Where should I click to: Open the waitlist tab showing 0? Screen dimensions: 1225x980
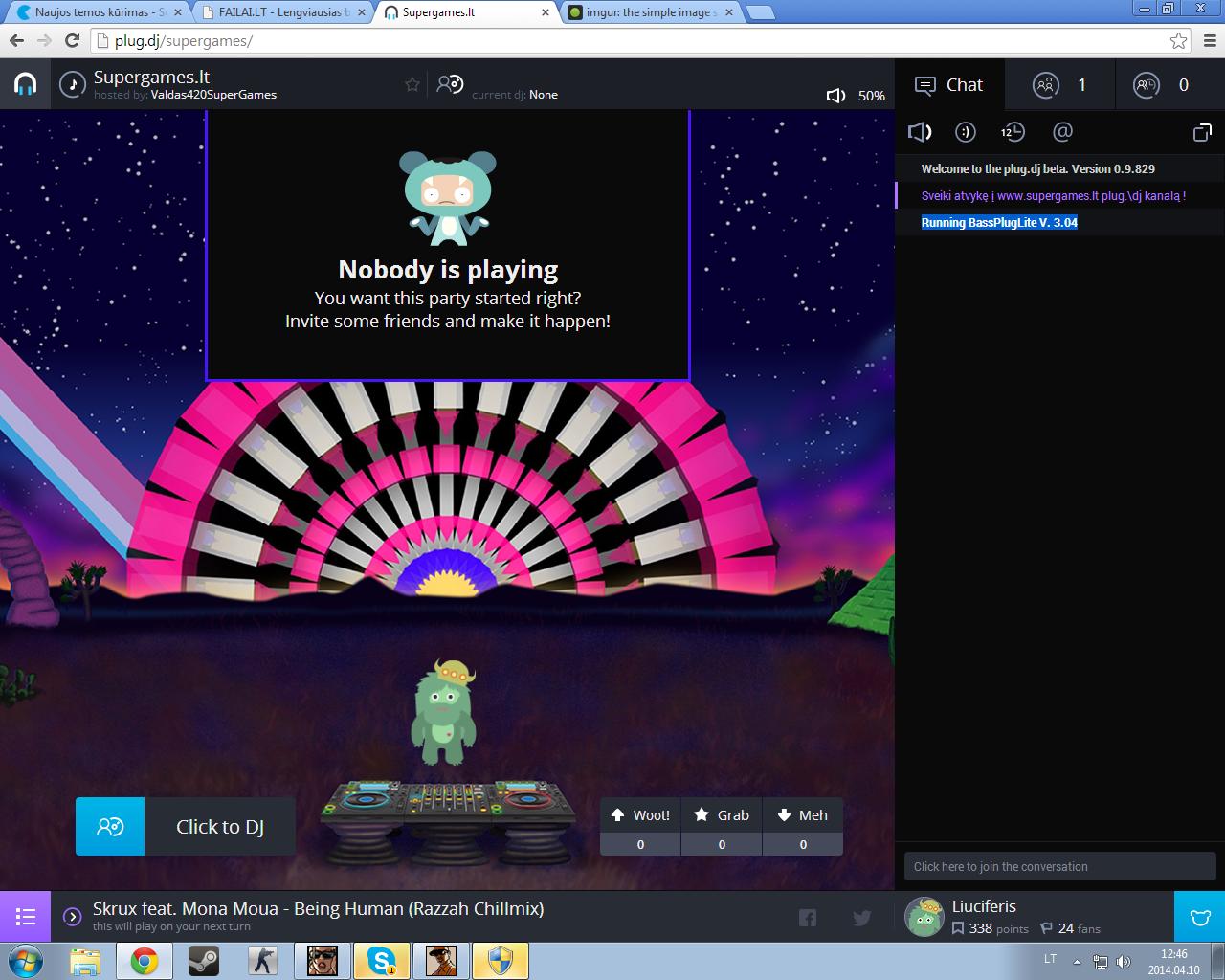tap(1169, 84)
